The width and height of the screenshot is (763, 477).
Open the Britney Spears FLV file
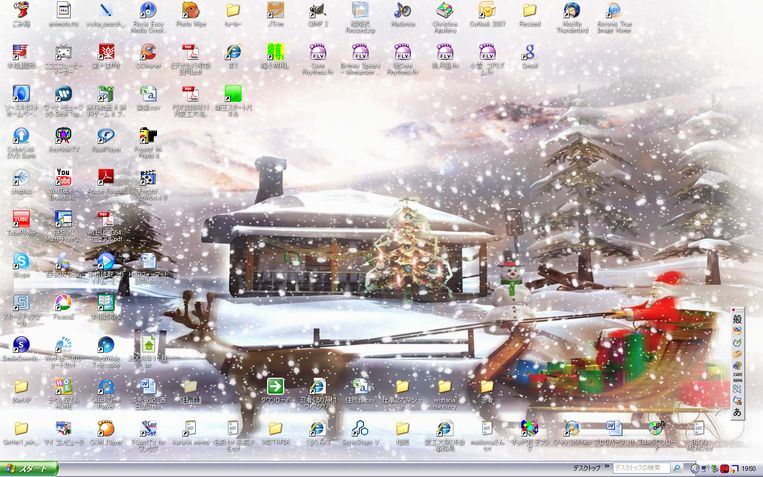[360, 52]
